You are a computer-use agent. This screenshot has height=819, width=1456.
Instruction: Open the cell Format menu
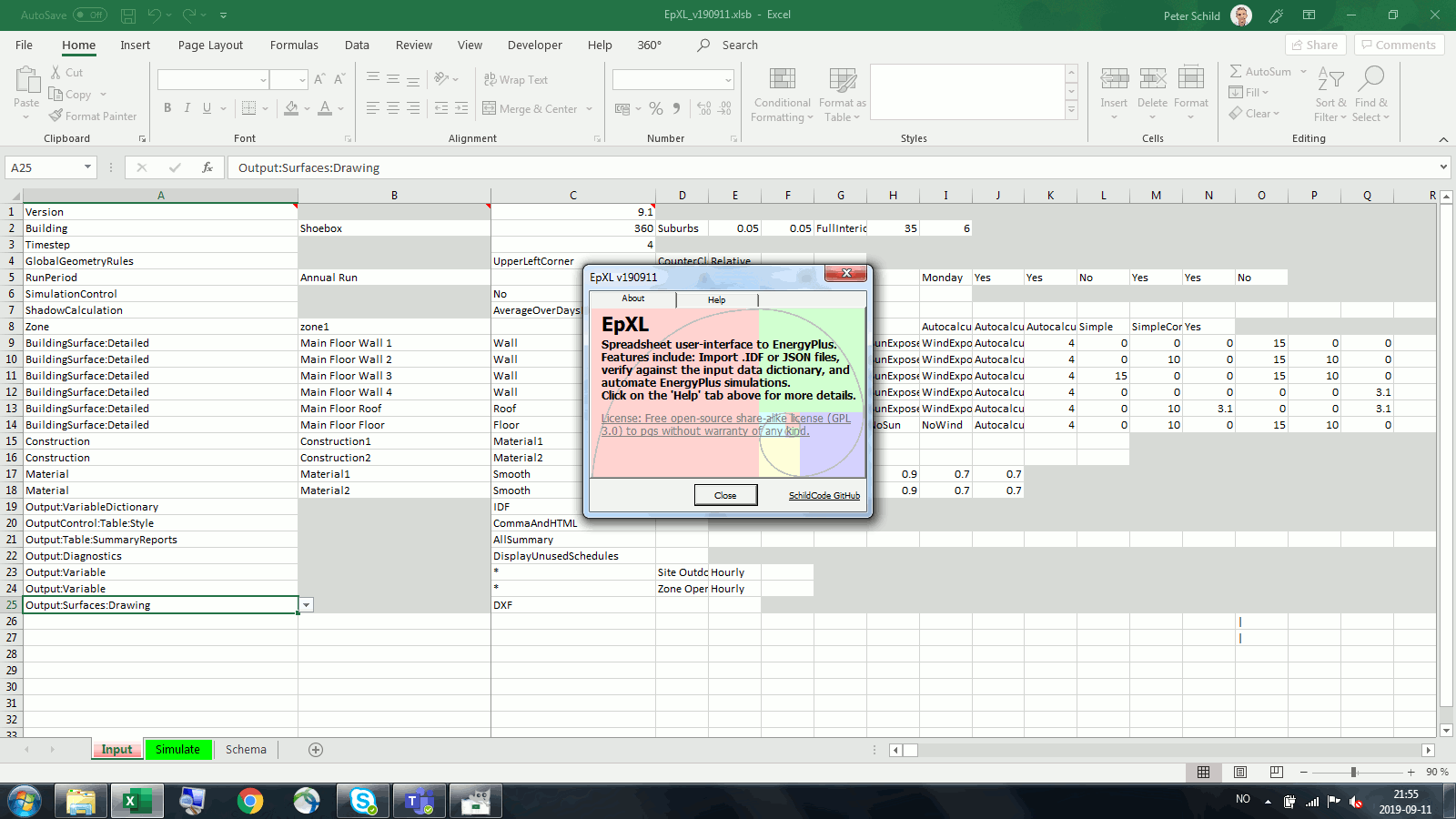[x=1191, y=94]
